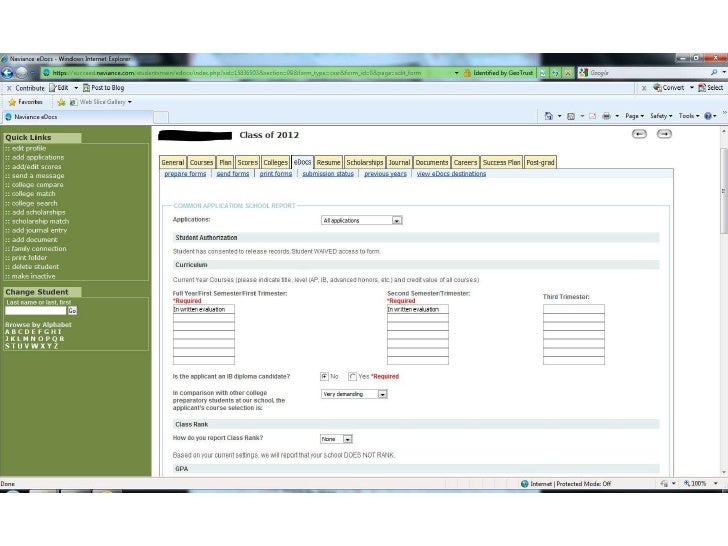Go to the previous student with the left arrow
Screen dimensions: 728x546
(639, 134)
